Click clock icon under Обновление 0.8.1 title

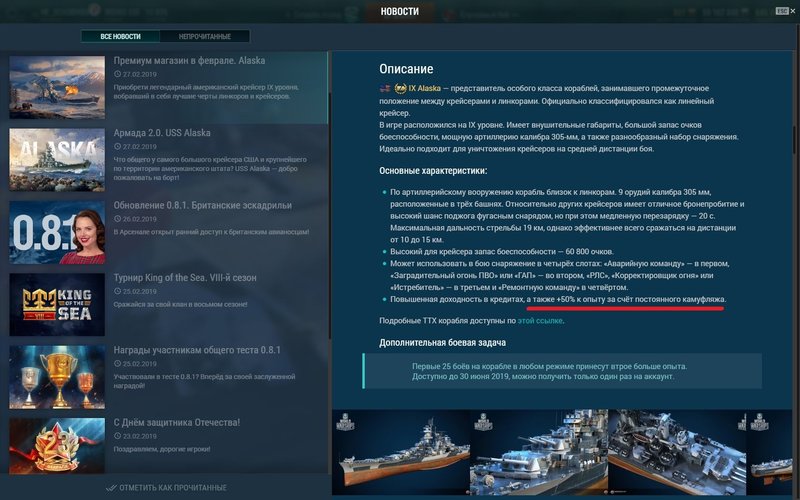[117, 219]
